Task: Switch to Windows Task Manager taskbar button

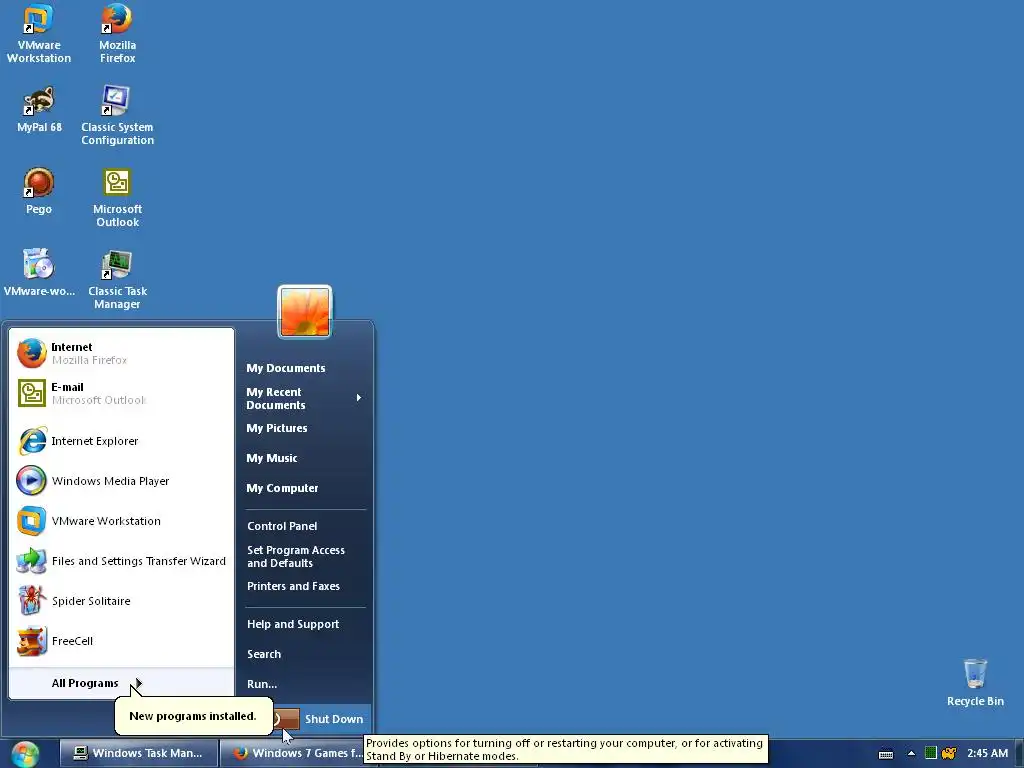Action: [x=138, y=753]
